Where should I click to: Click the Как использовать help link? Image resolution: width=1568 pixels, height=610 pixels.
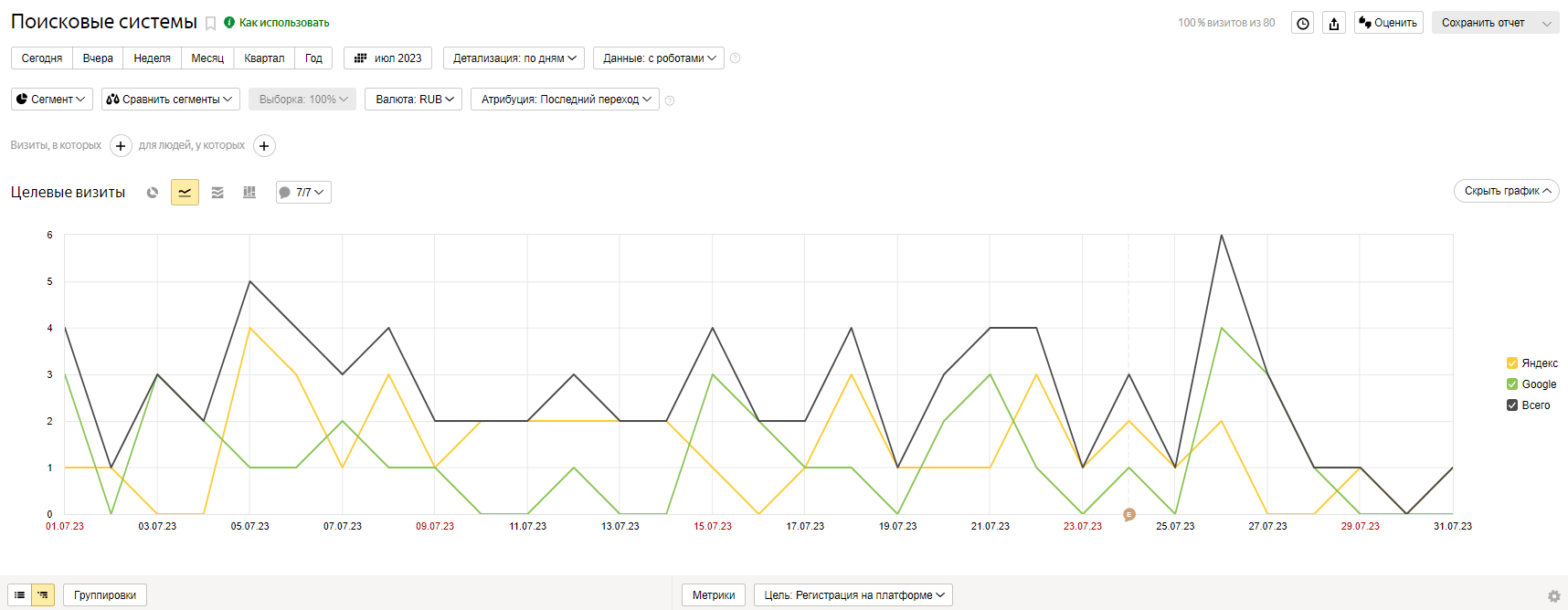pyautogui.click(x=283, y=23)
